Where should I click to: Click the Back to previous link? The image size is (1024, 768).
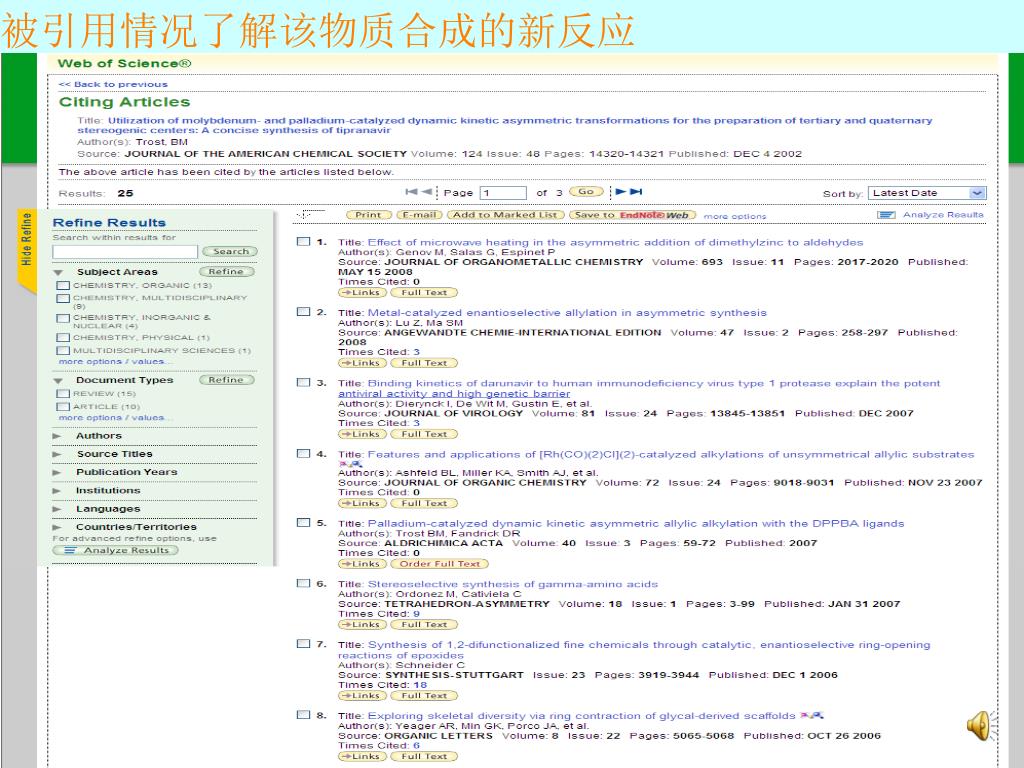(113, 84)
